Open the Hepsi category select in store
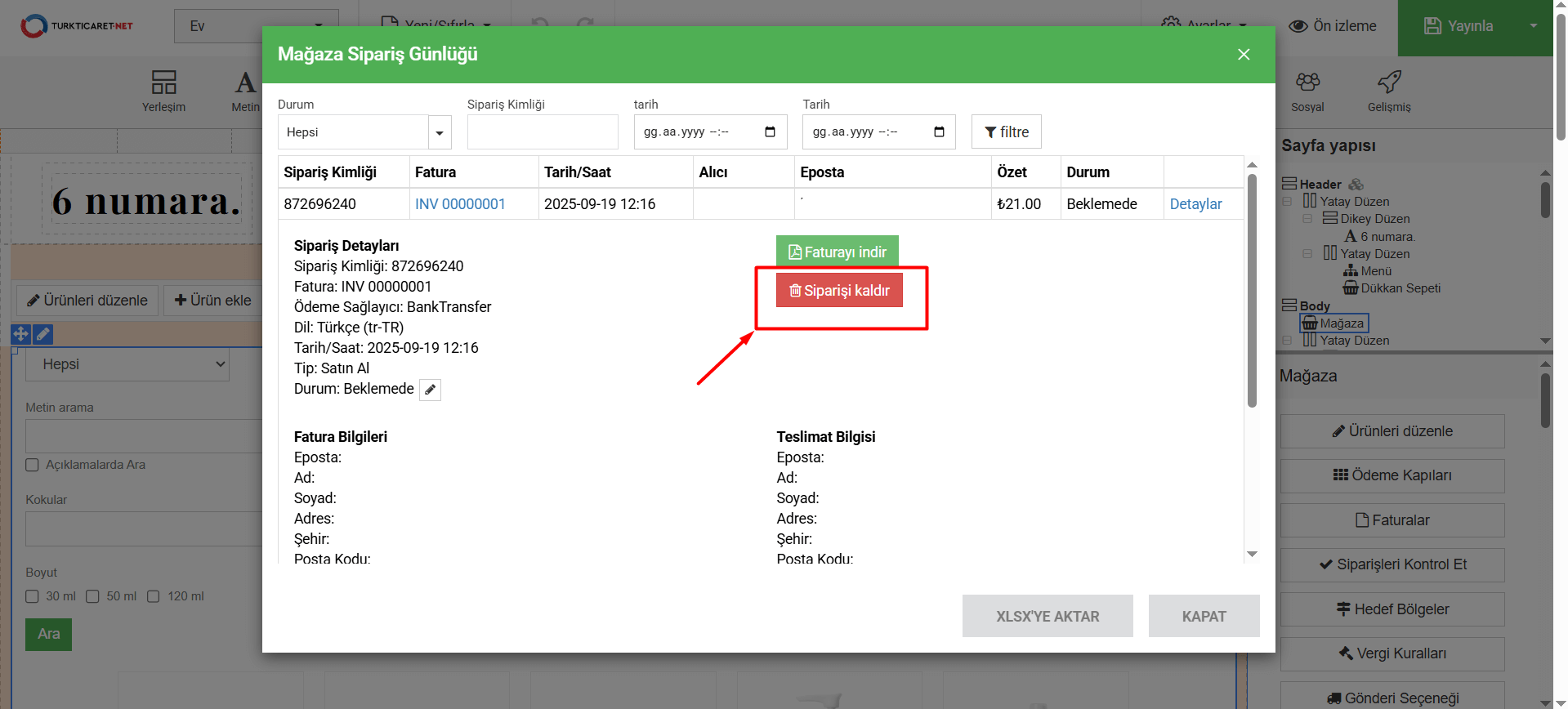Image resolution: width=1568 pixels, height=709 pixels. [127, 364]
